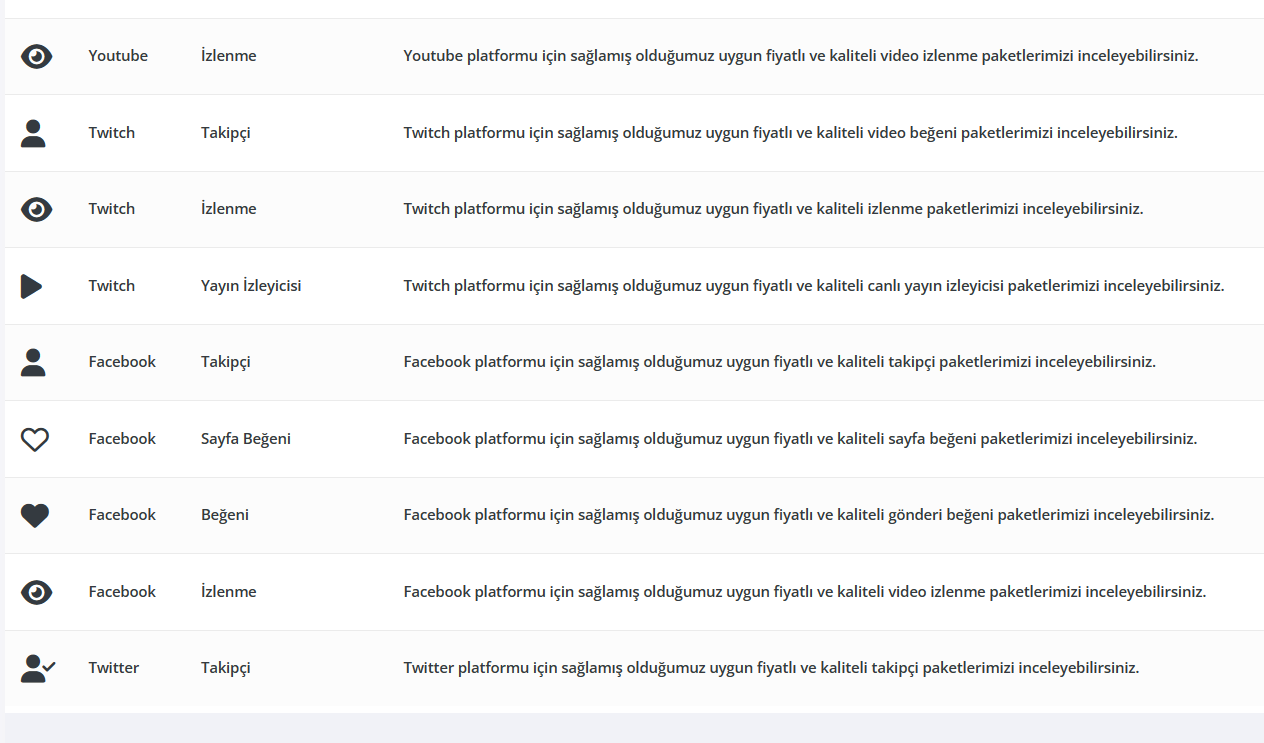The image size is (1264, 743).
Task: Click the person icon for Facebook Takipçi
Action: tap(33, 362)
